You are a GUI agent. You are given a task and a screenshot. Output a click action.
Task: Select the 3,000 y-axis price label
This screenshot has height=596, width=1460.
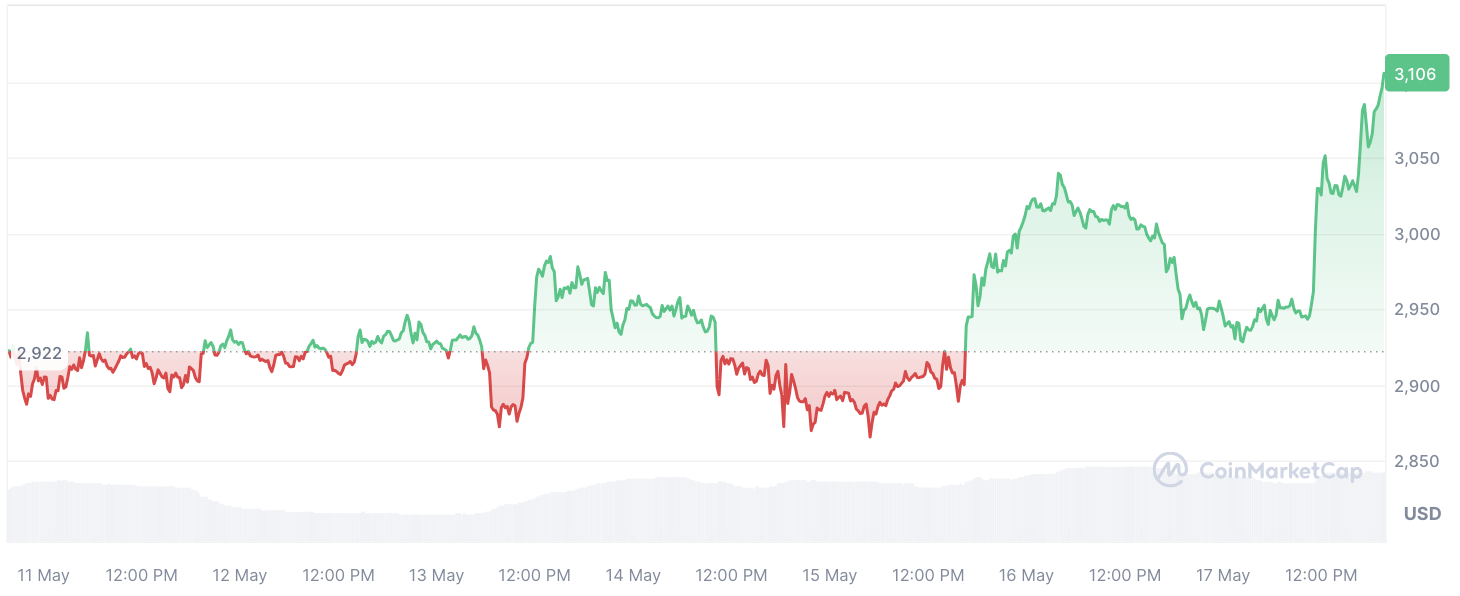click(x=1416, y=234)
